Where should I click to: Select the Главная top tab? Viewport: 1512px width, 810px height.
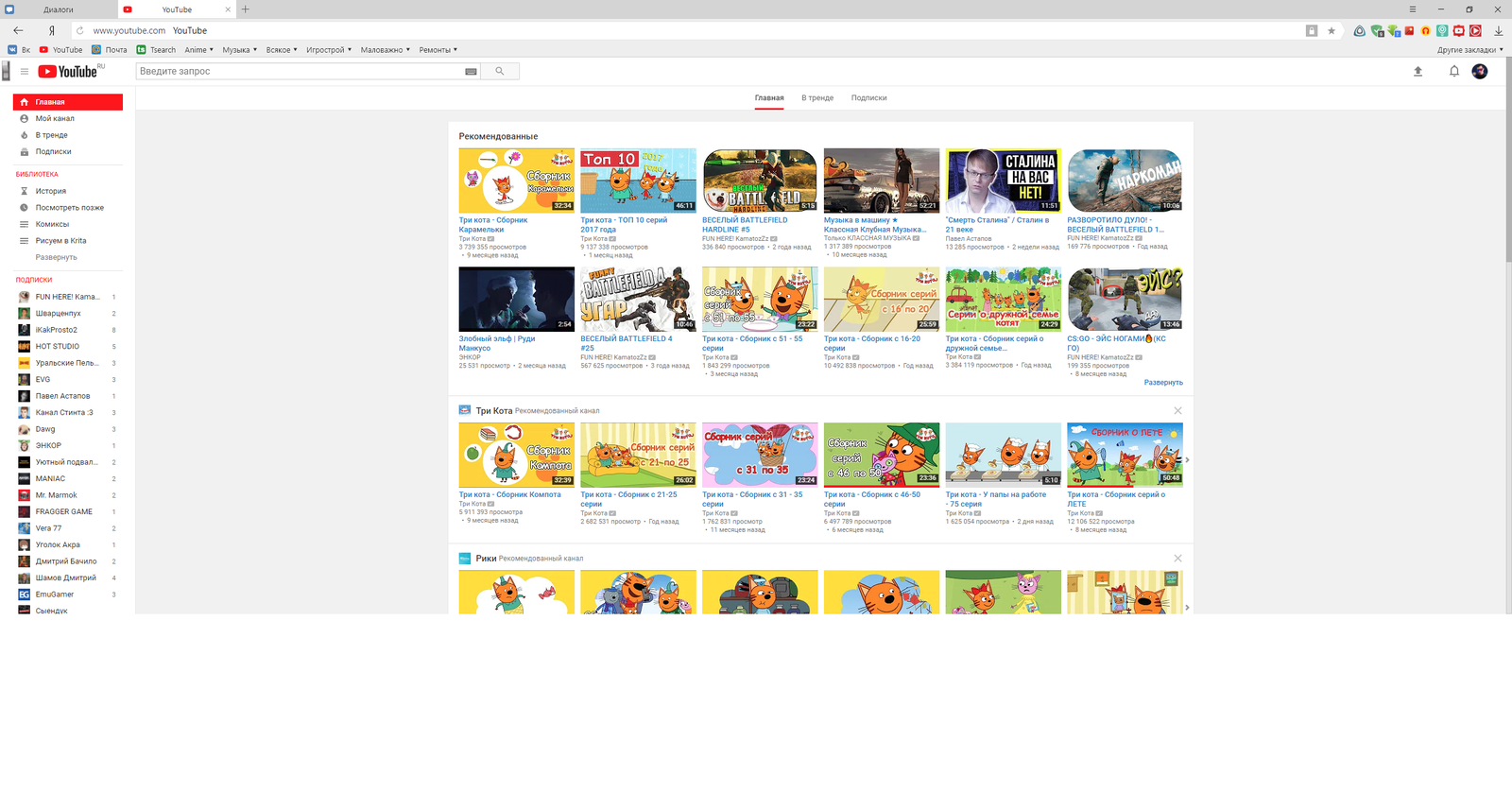coord(769,97)
